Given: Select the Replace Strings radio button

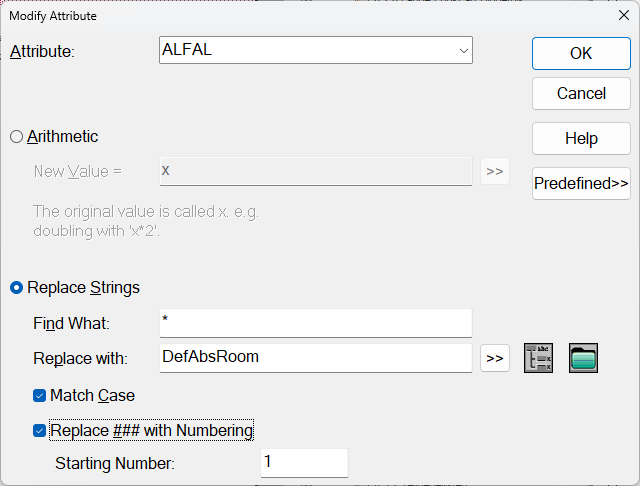Looking at the screenshot, I should tap(16, 288).
